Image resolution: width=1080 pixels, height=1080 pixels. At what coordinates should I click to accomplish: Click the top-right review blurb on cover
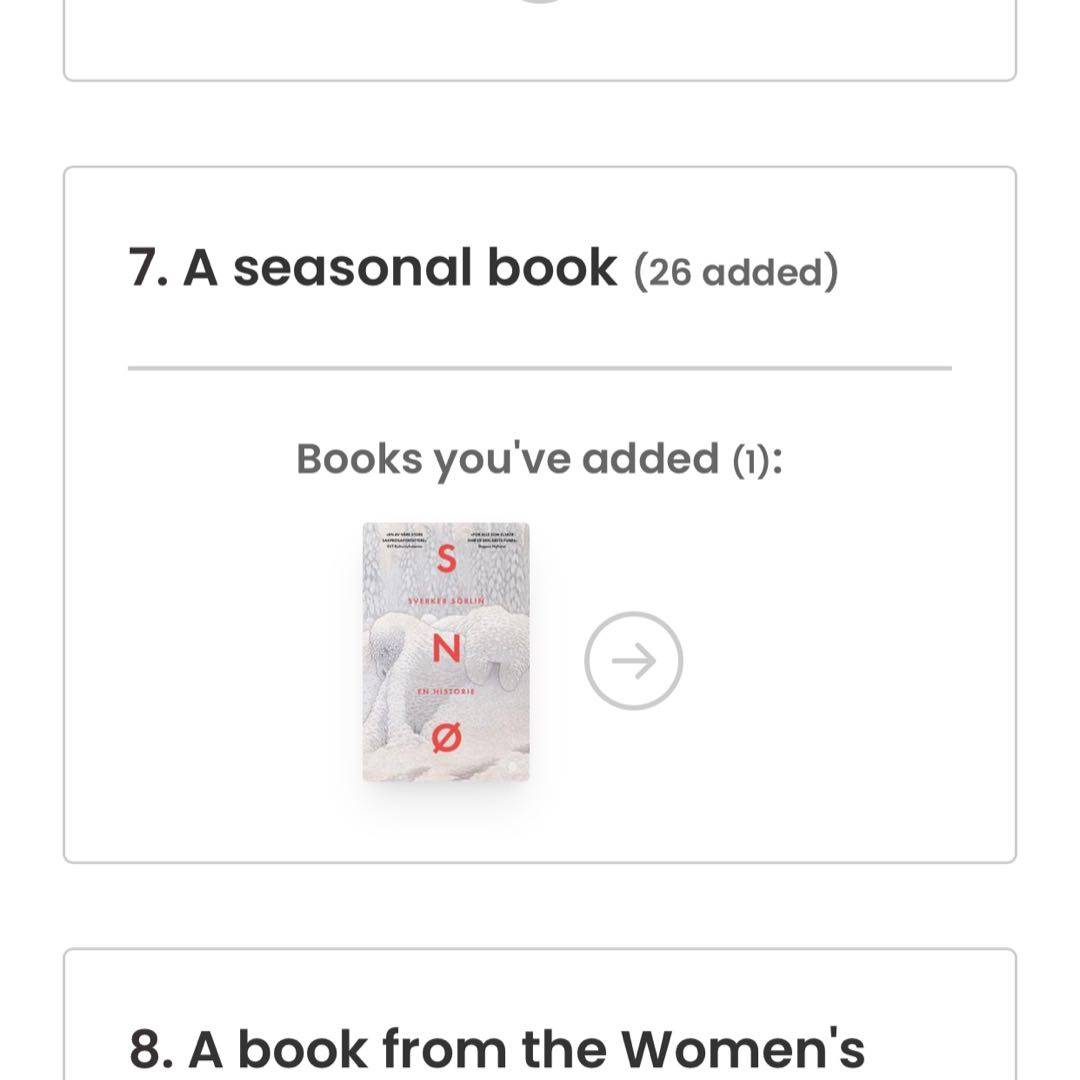[x=492, y=542]
